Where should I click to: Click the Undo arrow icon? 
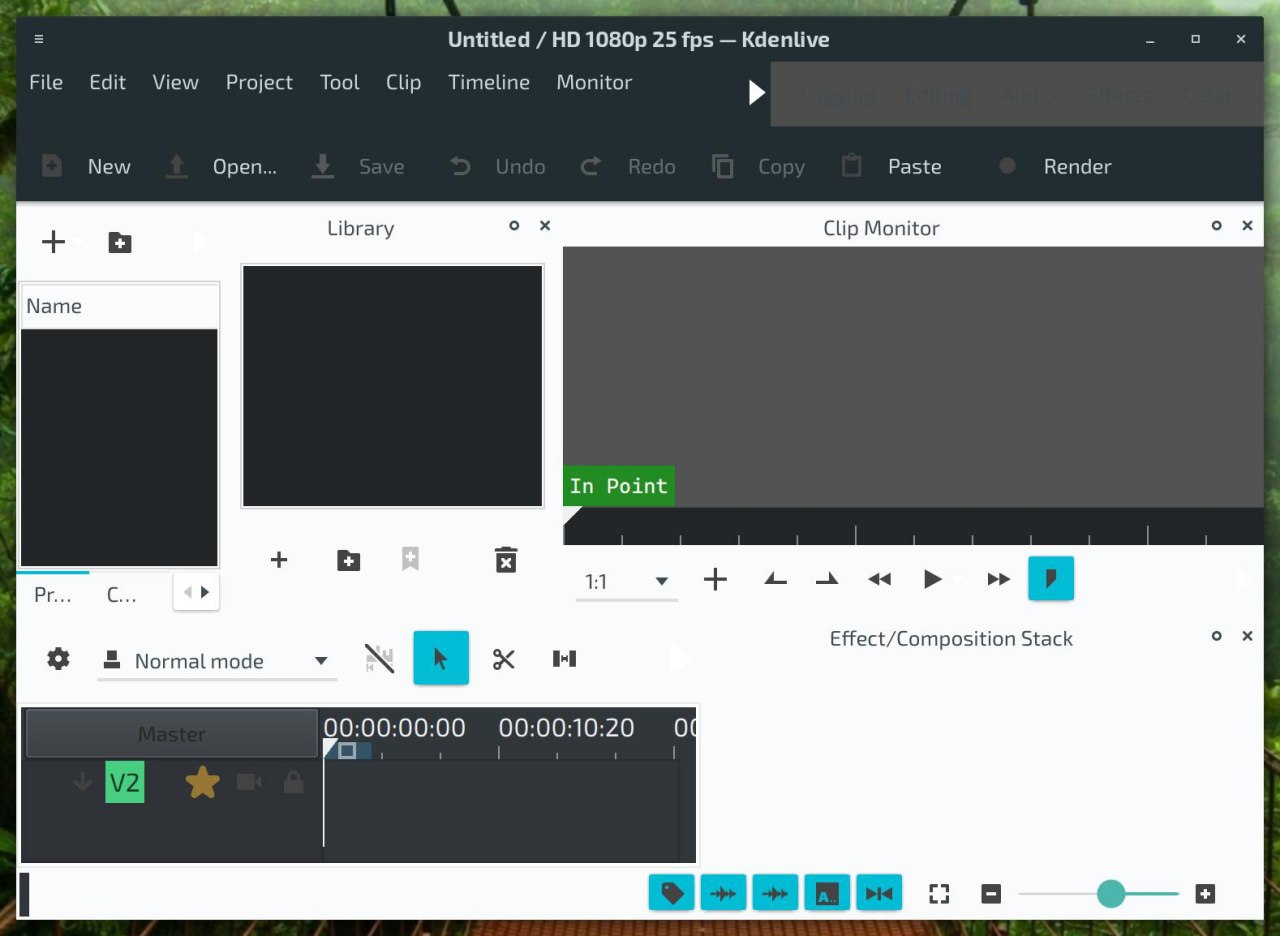(460, 166)
